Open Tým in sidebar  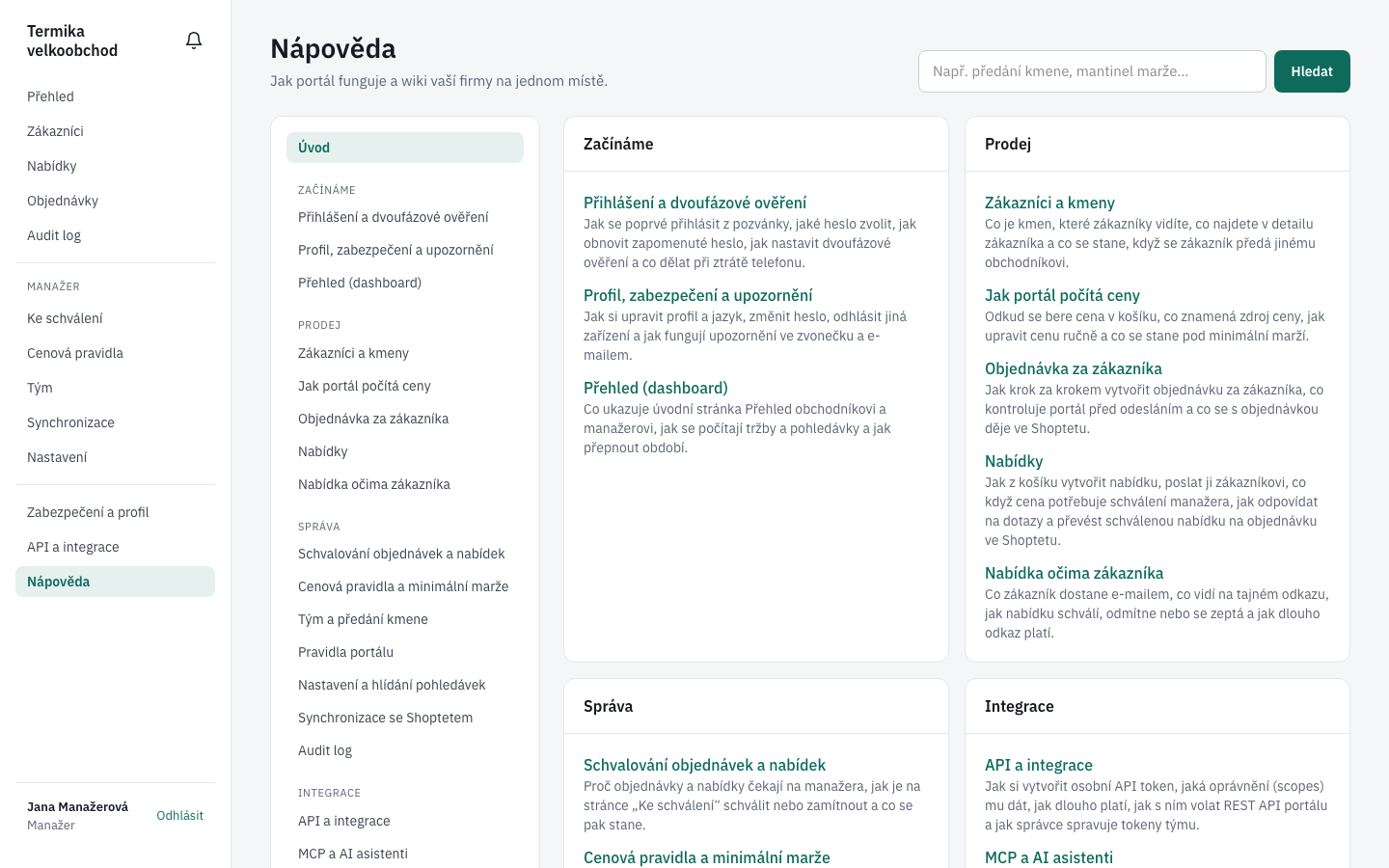point(115,388)
